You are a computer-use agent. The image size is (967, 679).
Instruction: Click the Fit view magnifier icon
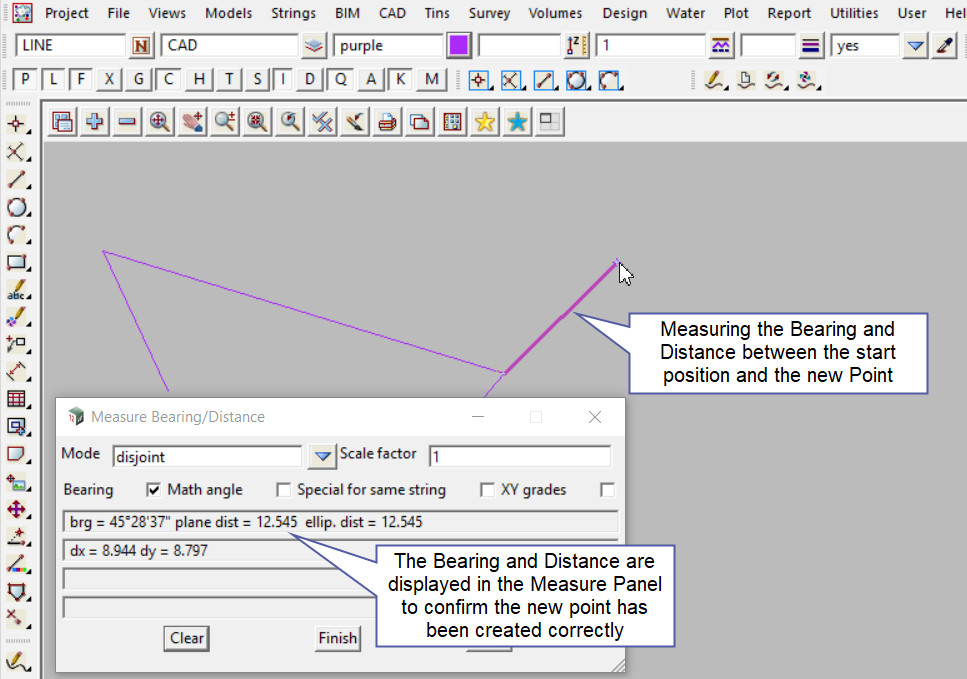pyautogui.click(x=160, y=121)
